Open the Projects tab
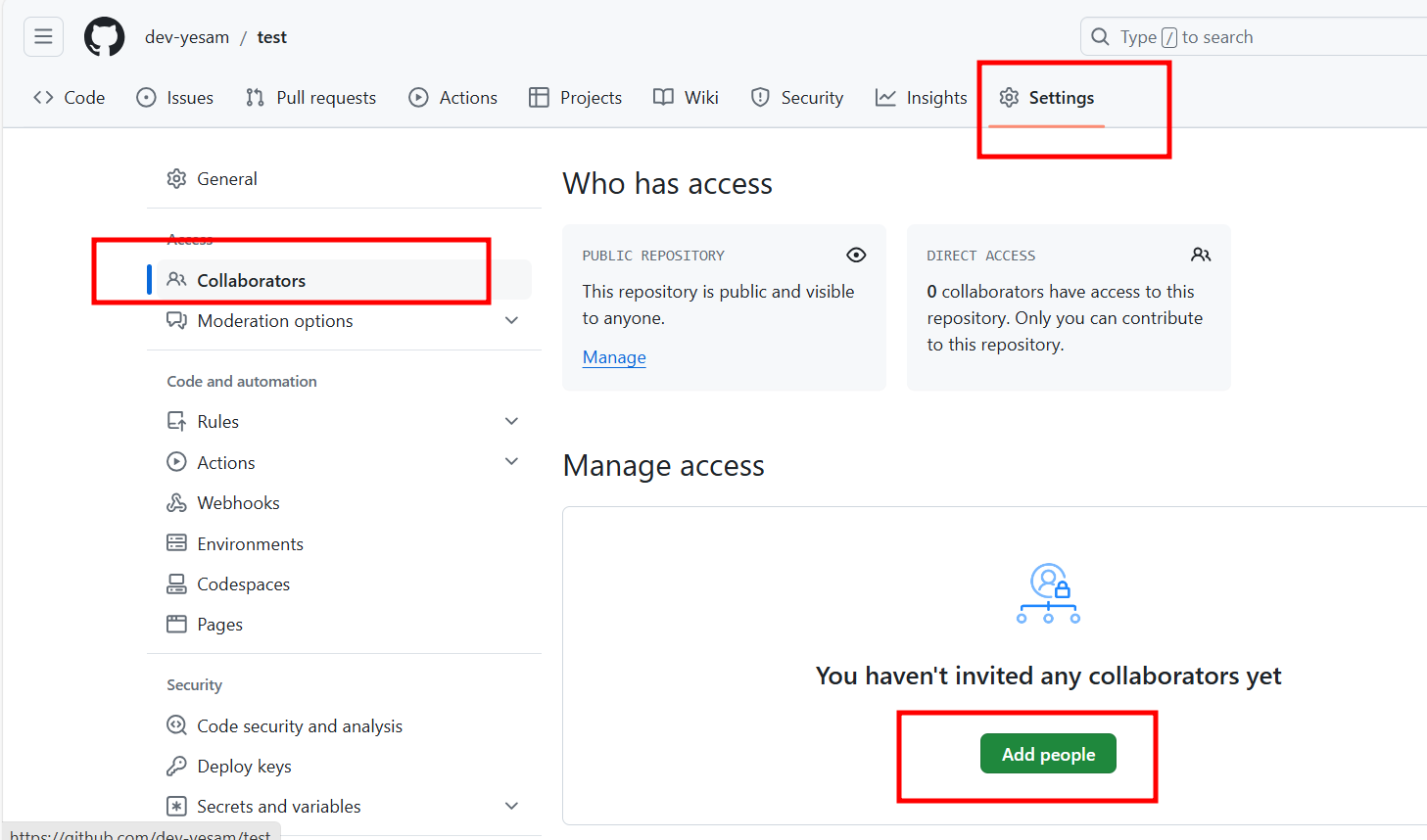 coord(576,97)
